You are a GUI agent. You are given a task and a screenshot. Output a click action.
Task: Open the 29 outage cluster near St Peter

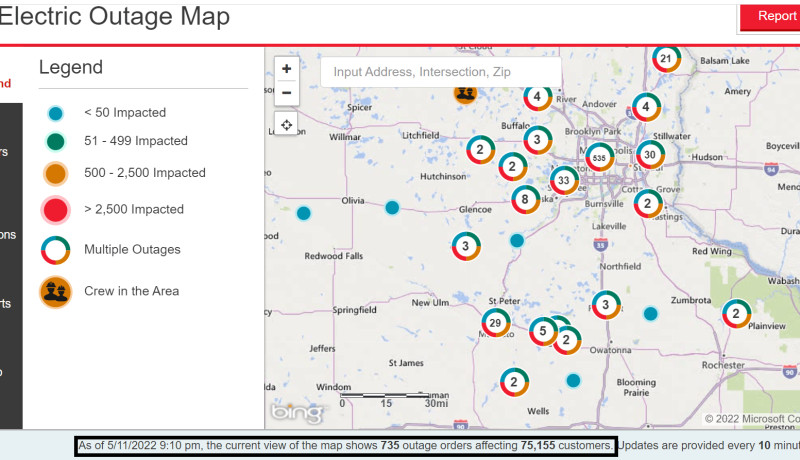(x=494, y=323)
